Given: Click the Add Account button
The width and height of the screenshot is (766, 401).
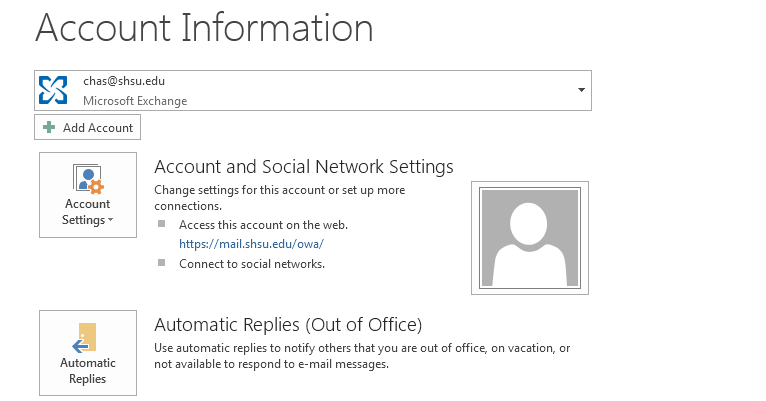Looking at the screenshot, I should click(x=87, y=127).
